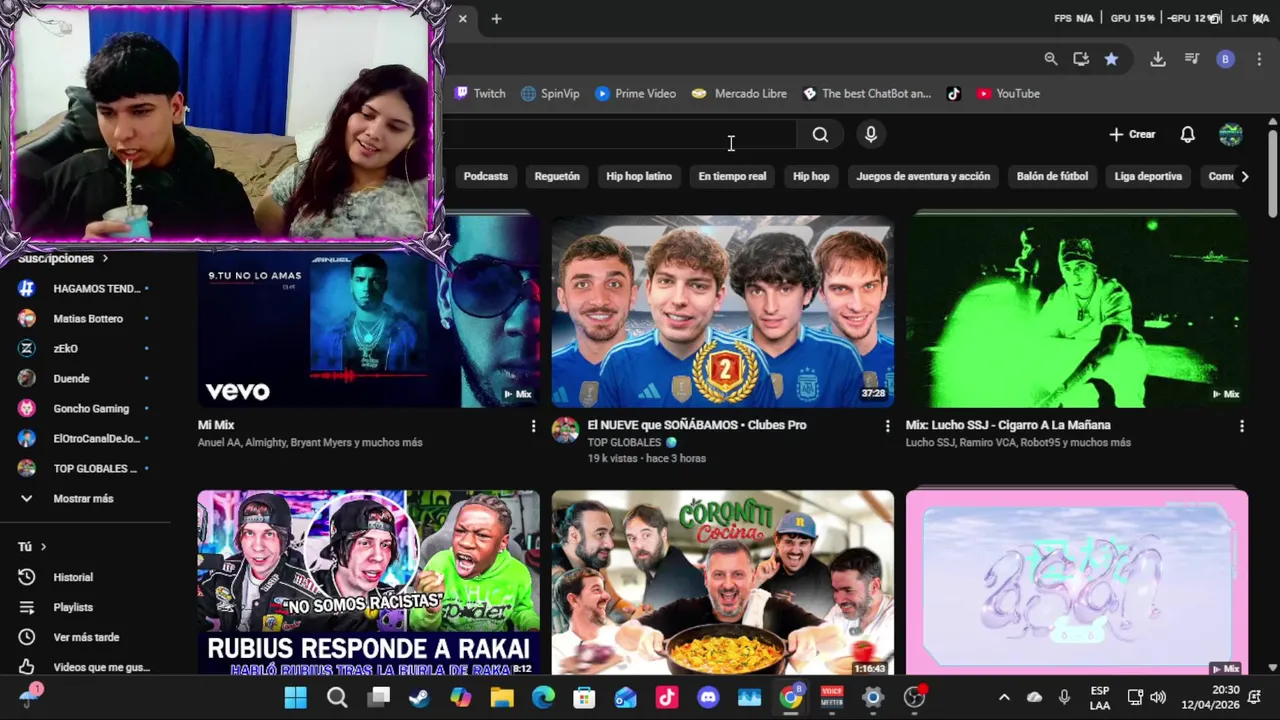1280x720 pixels.
Task: Open Chrome media controls icon
Action: (1192, 59)
